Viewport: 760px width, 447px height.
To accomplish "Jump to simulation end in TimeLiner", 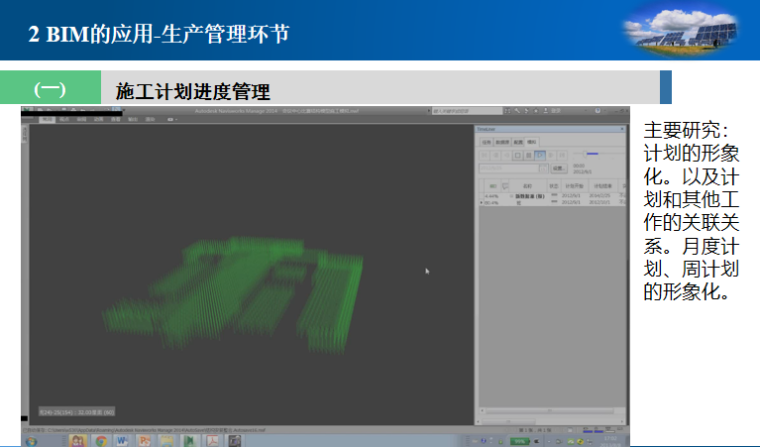I will point(562,155).
